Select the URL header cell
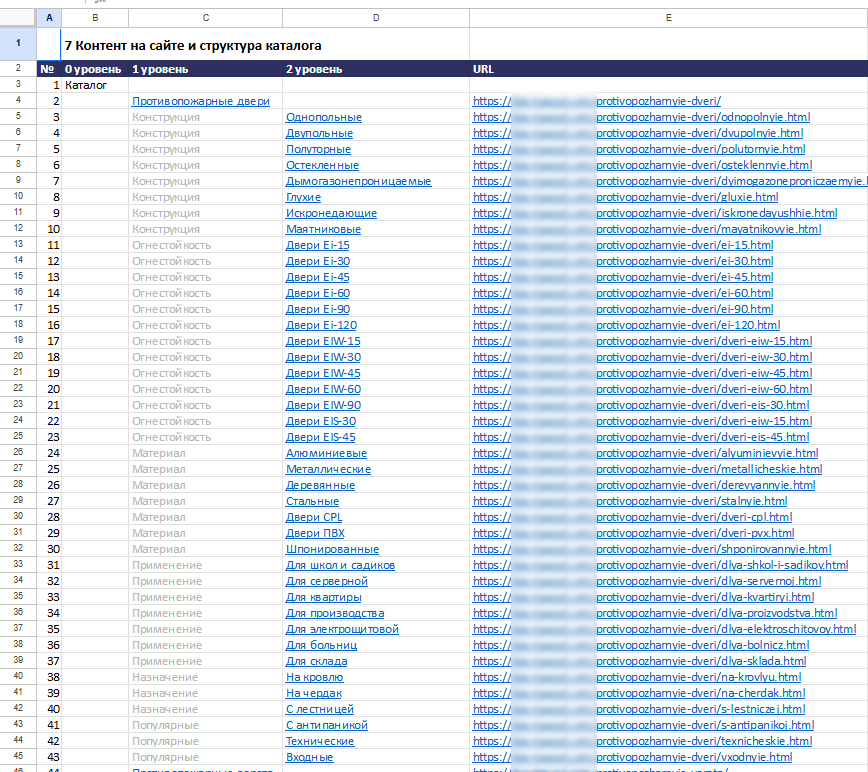 click(x=669, y=69)
